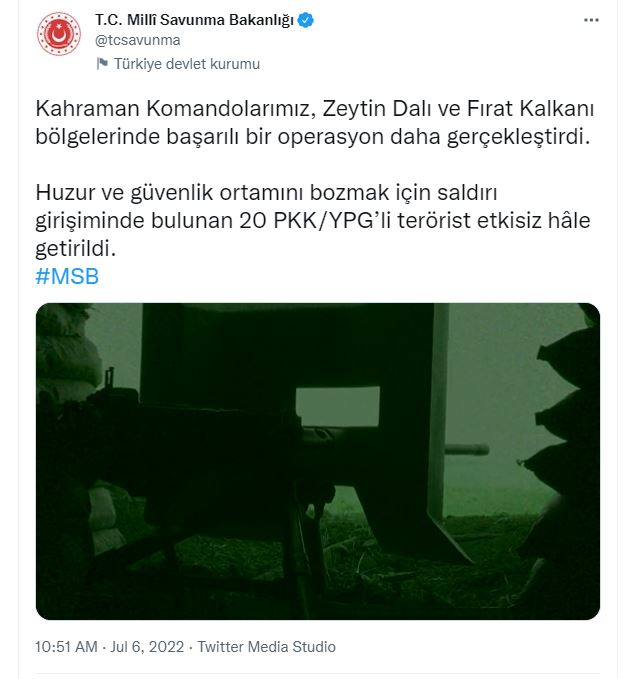This screenshot has width=637, height=679.
Task: Click the words Zeytin Dalı in tweet
Action: tap(376, 109)
